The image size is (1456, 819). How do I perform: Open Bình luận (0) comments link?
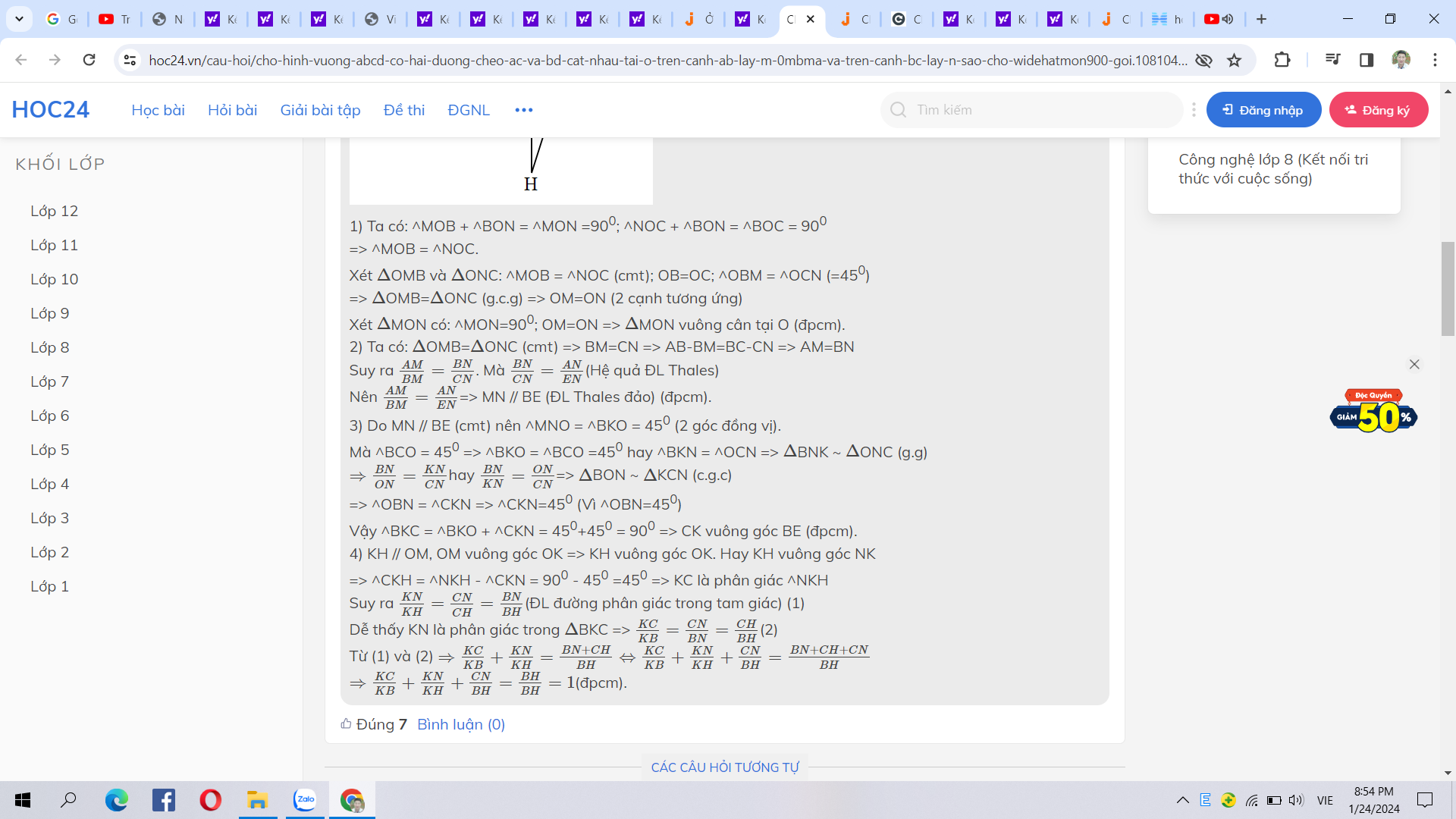pos(461,724)
